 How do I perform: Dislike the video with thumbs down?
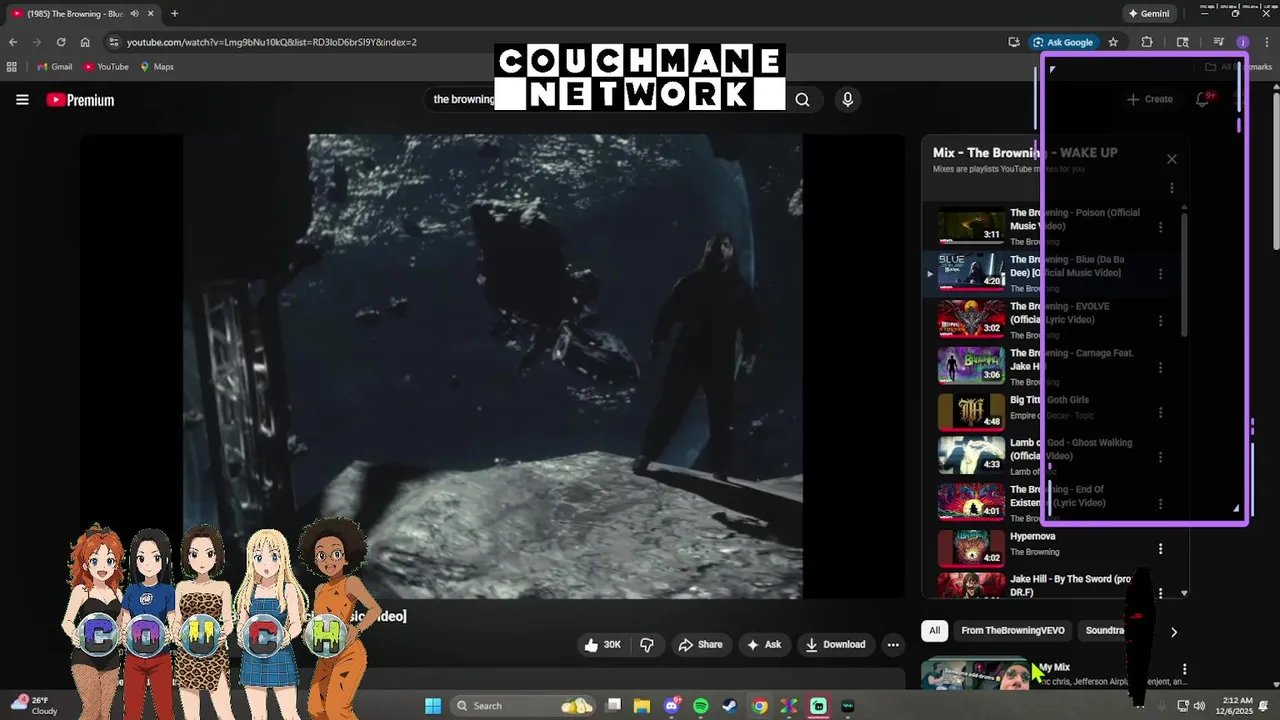point(646,645)
